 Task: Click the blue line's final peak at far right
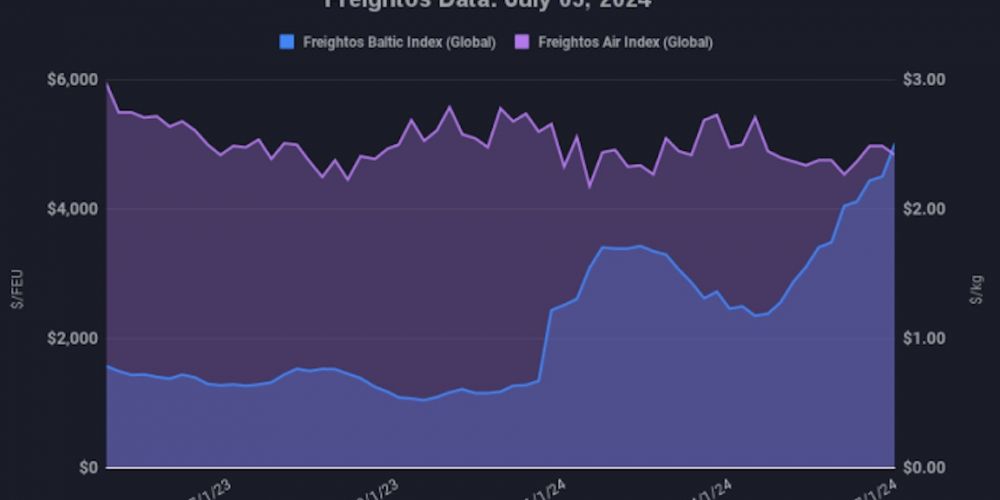(x=893, y=146)
